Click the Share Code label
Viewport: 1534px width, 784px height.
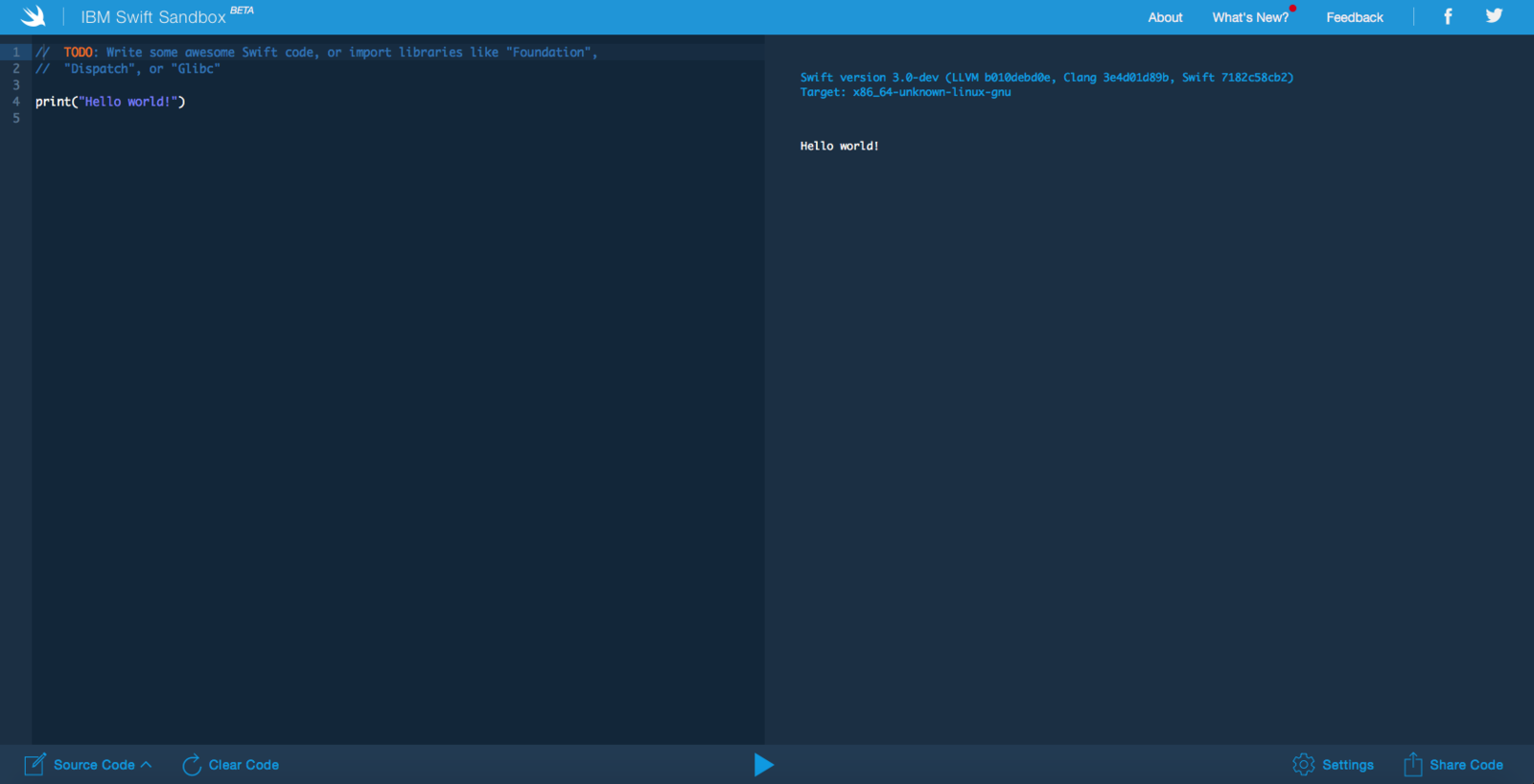(x=1466, y=765)
